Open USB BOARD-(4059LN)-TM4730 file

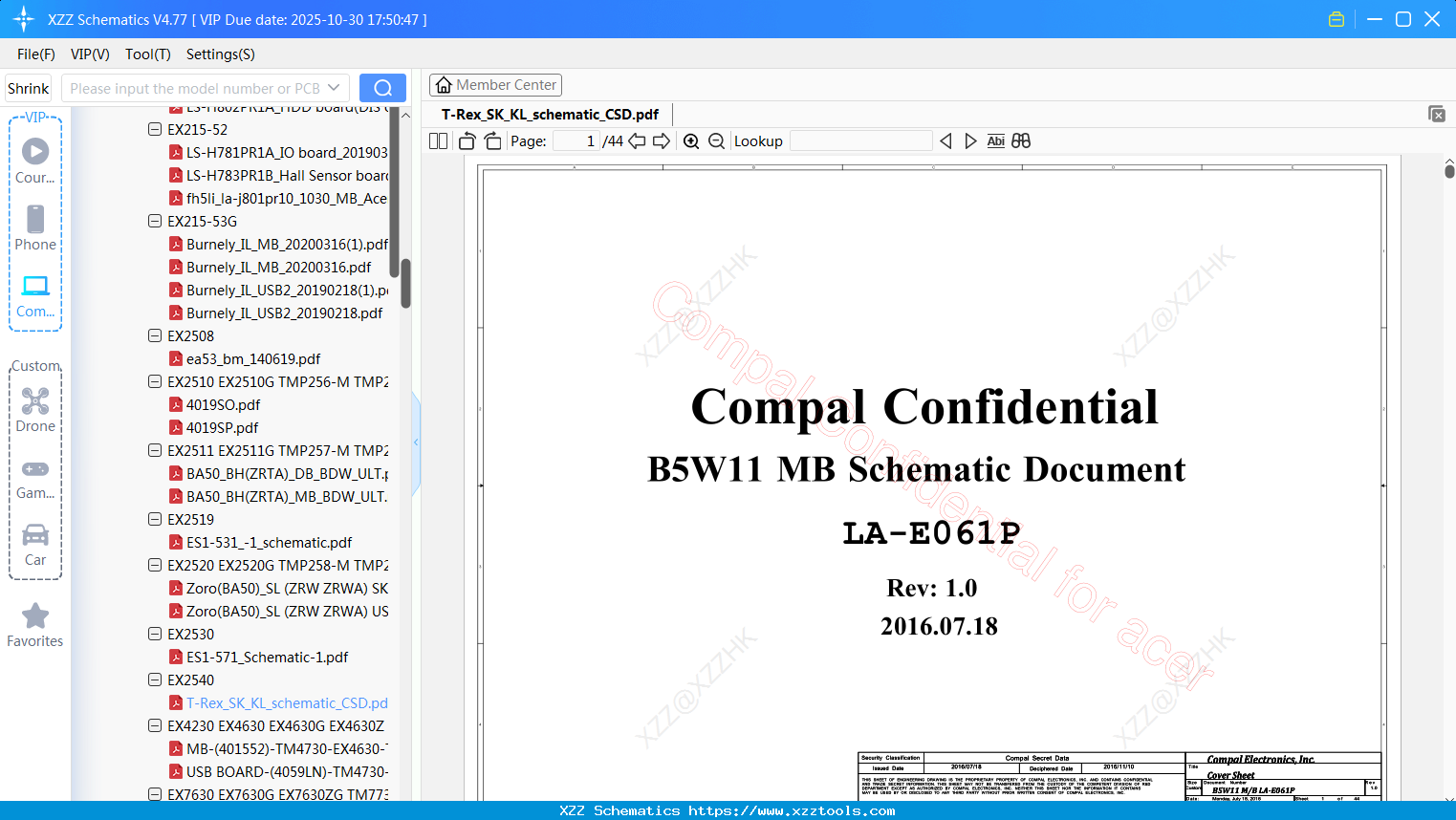coord(279,771)
